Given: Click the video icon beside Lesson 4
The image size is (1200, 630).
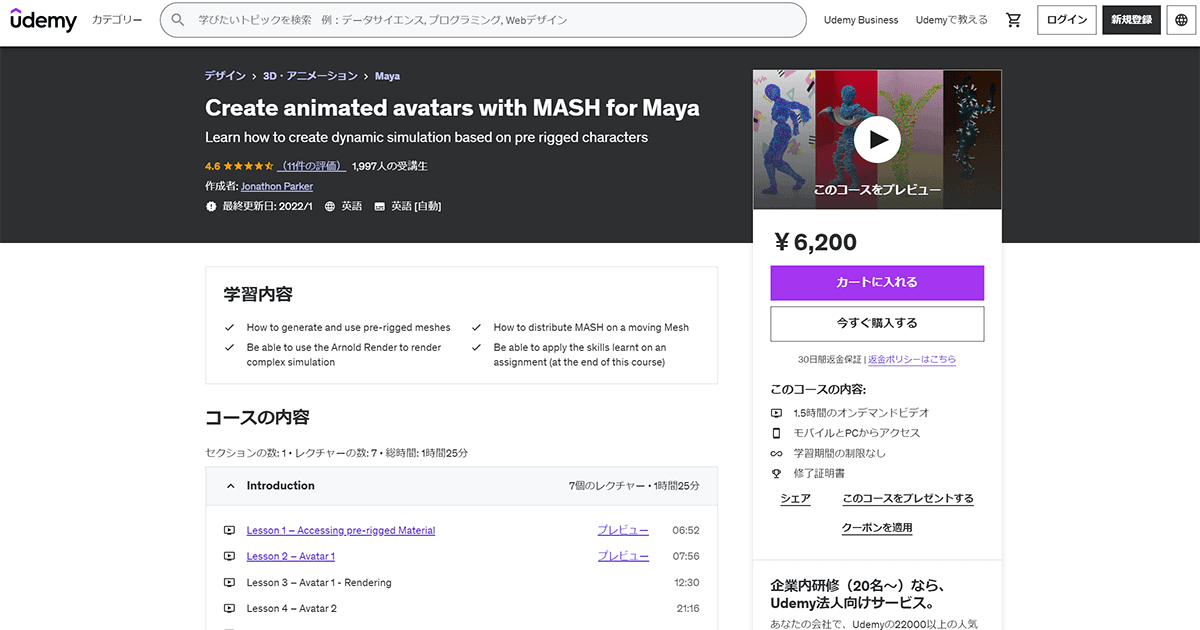Looking at the screenshot, I should click(x=229, y=608).
